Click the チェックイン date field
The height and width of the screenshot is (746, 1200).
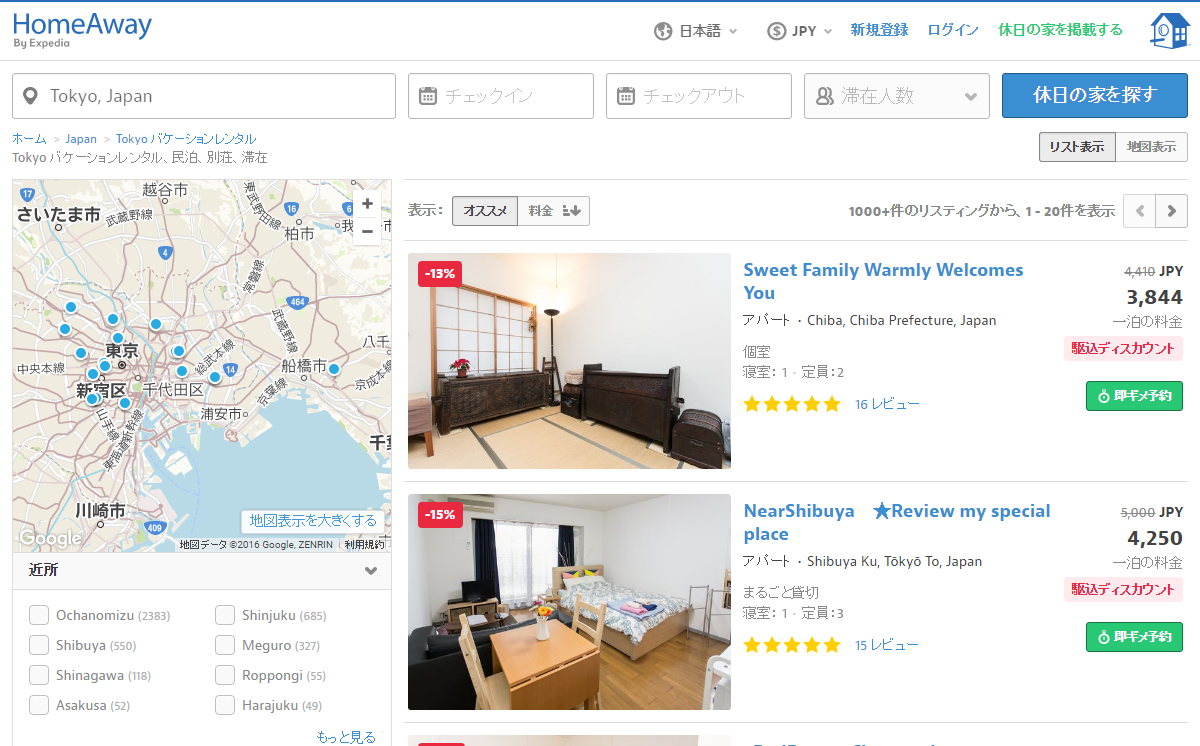point(501,96)
